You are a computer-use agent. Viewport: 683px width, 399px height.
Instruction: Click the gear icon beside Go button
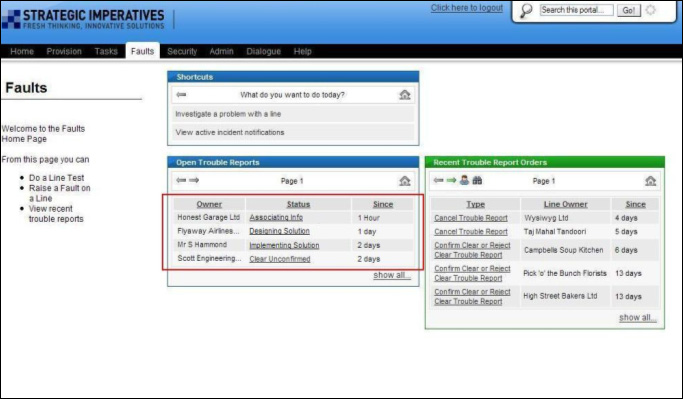pyautogui.click(x=650, y=10)
